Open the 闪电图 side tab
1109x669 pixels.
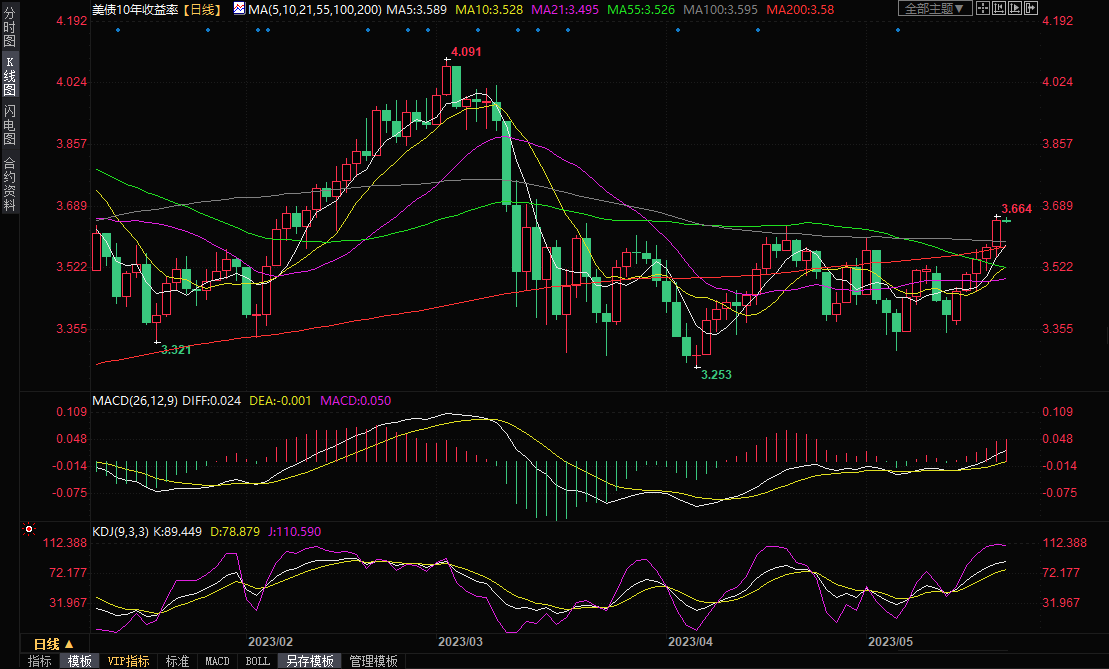[9, 124]
